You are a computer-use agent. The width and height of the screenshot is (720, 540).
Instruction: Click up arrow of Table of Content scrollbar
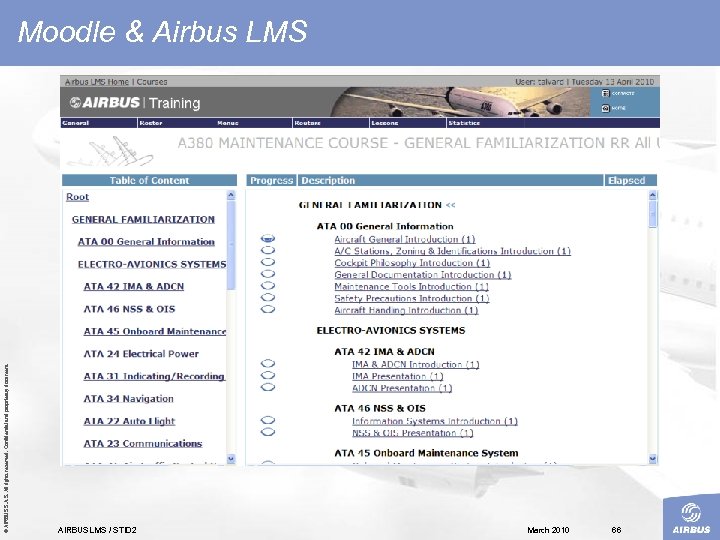point(231,195)
